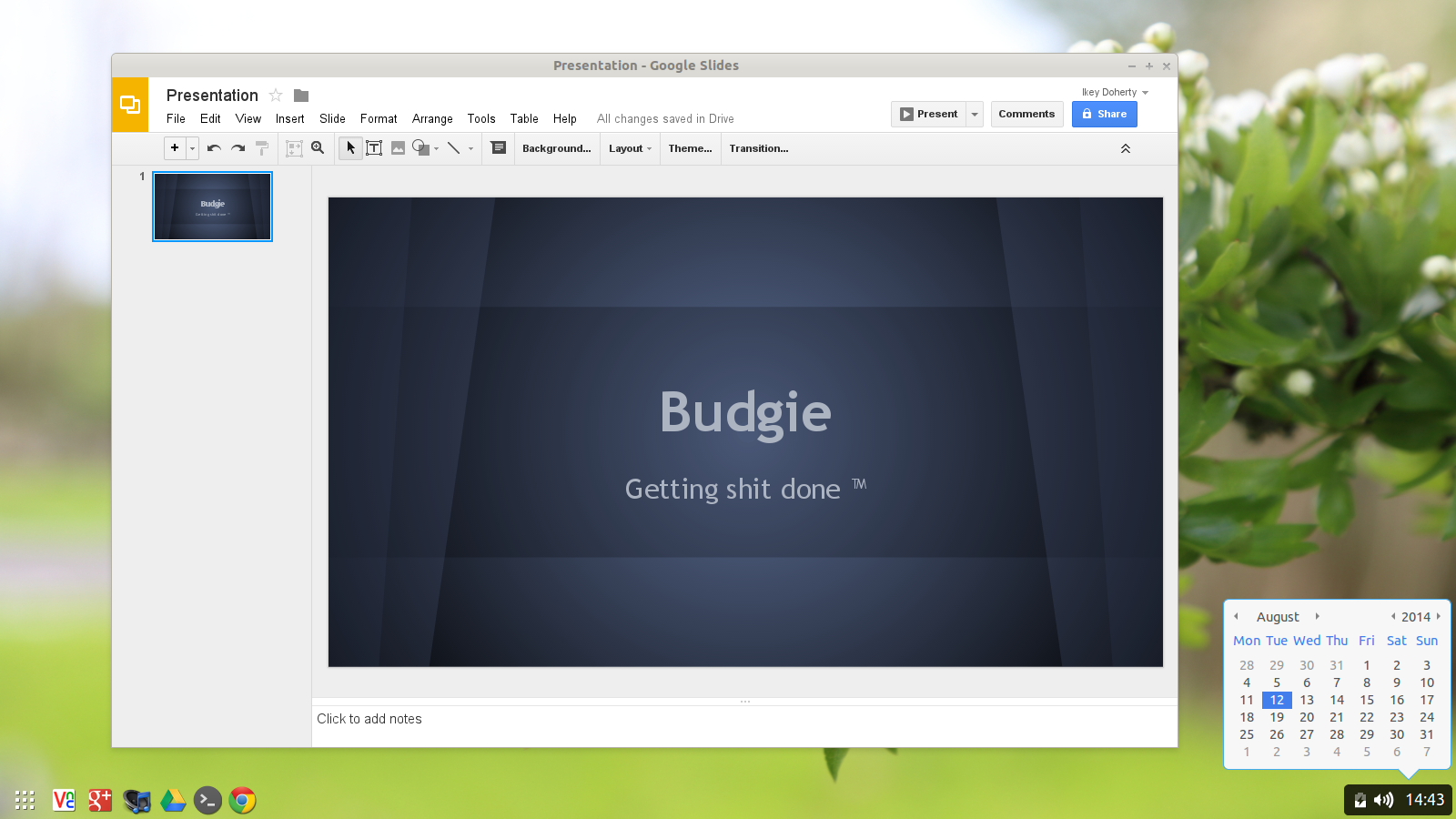Open the shape tool
The height and width of the screenshot is (819, 1456).
pos(420,147)
